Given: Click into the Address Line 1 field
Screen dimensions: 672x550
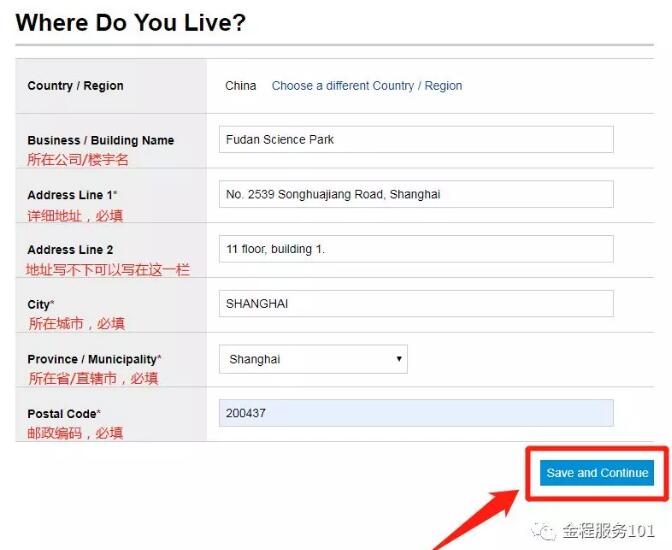Looking at the screenshot, I should (416, 194).
